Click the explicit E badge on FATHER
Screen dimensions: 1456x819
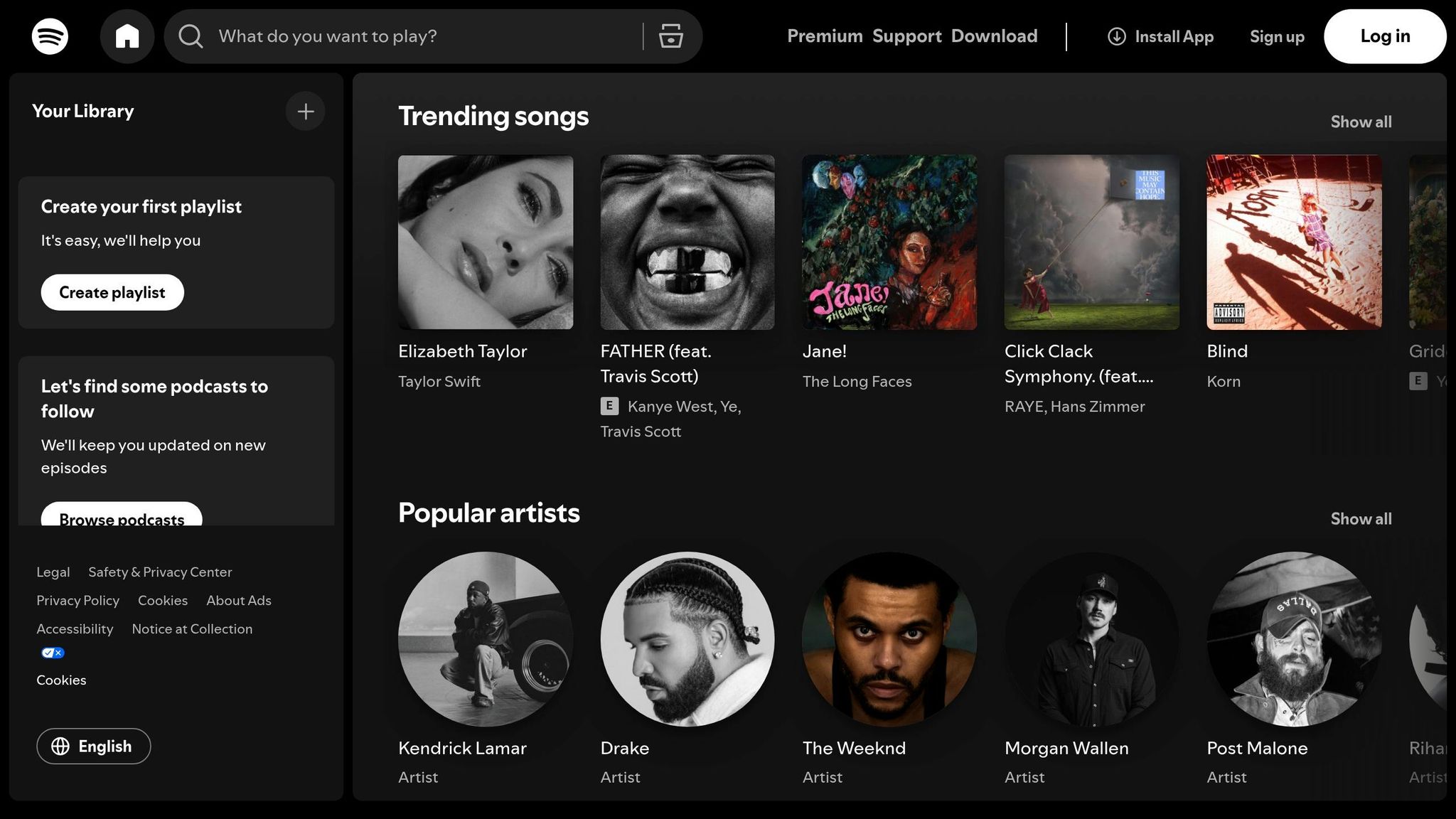click(609, 406)
